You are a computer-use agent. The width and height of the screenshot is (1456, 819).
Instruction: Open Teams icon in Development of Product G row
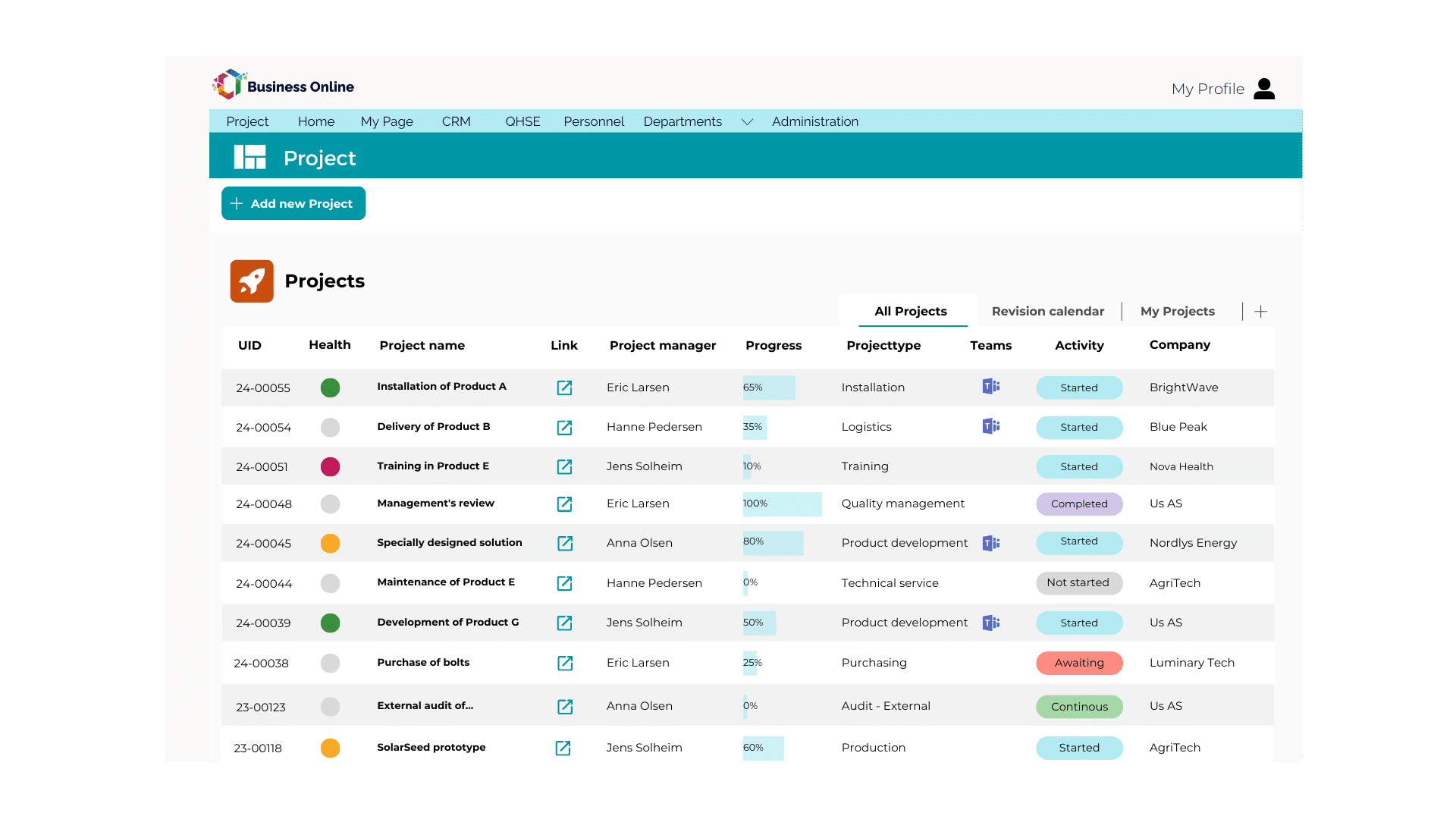[x=991, y=623]
